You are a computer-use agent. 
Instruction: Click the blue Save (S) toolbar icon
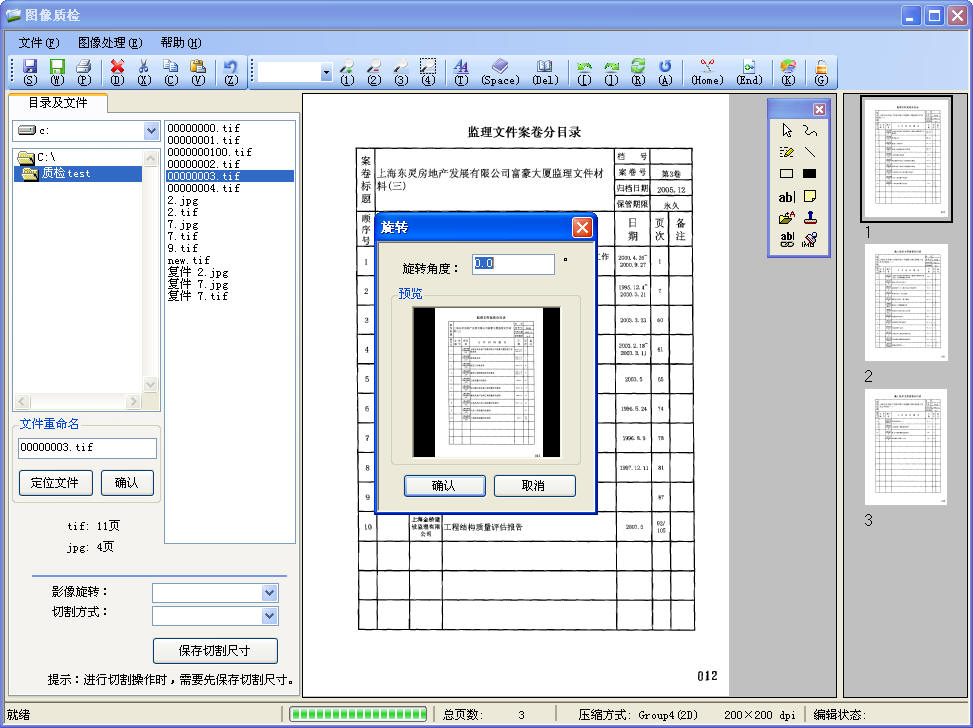(x=30, y=68)
